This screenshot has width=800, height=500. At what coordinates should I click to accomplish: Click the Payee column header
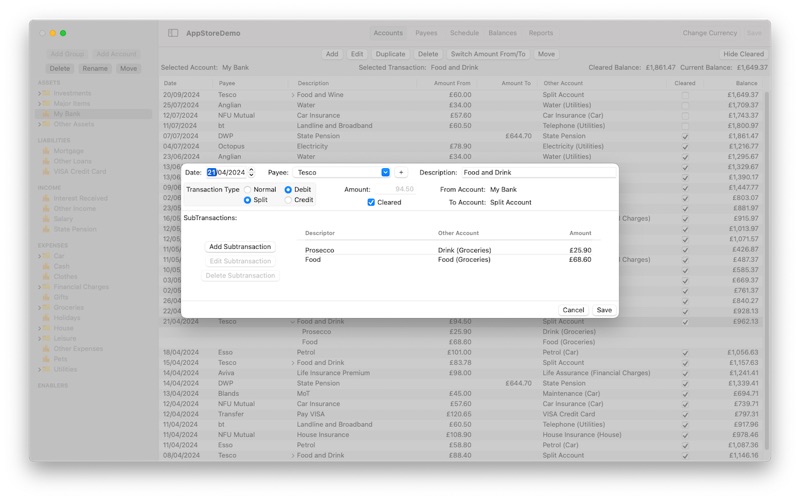(x=227, y=83)
